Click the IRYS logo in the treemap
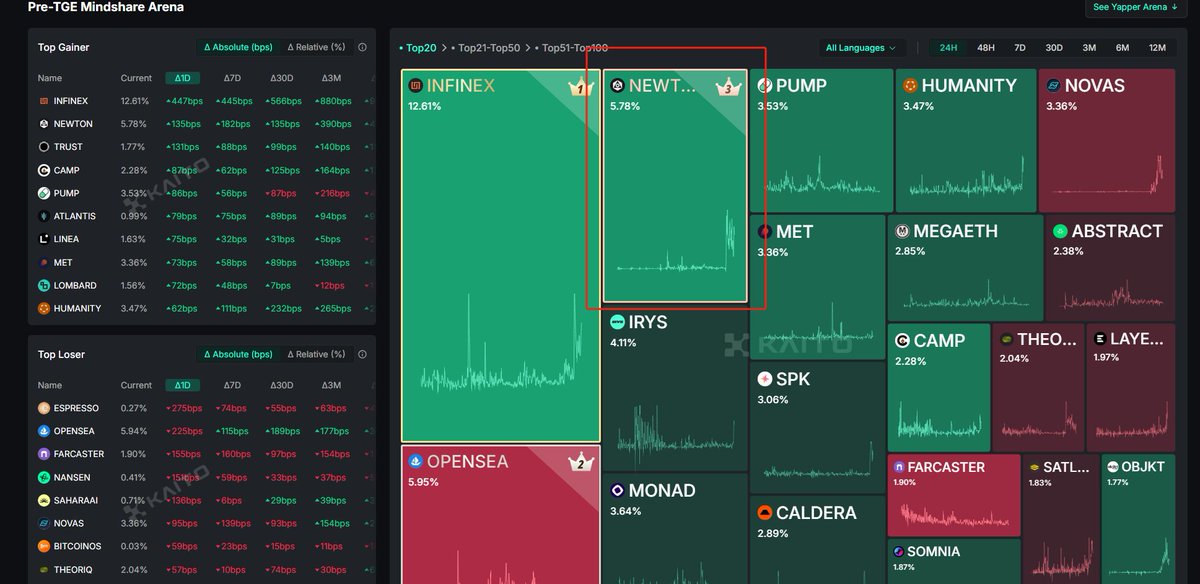 coord(617,322)
